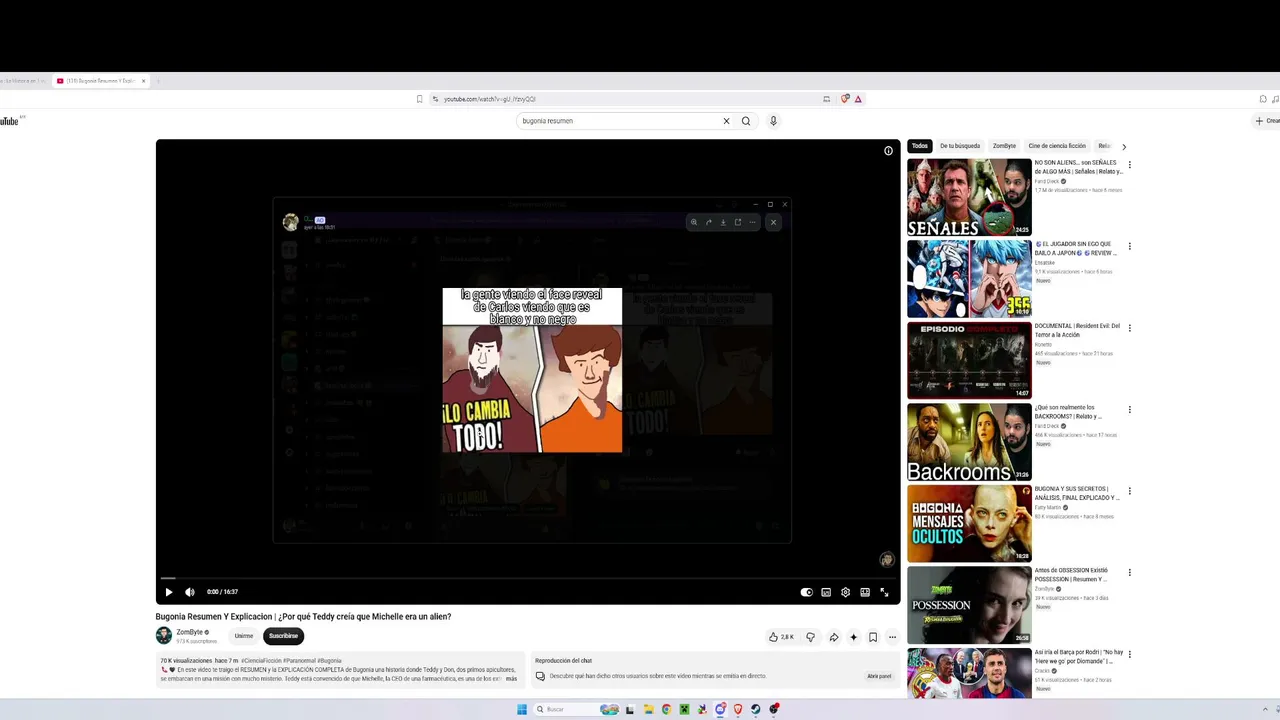
Task: Open options for the Barça por Rodri video
Action: click(x=1130, y=654)
